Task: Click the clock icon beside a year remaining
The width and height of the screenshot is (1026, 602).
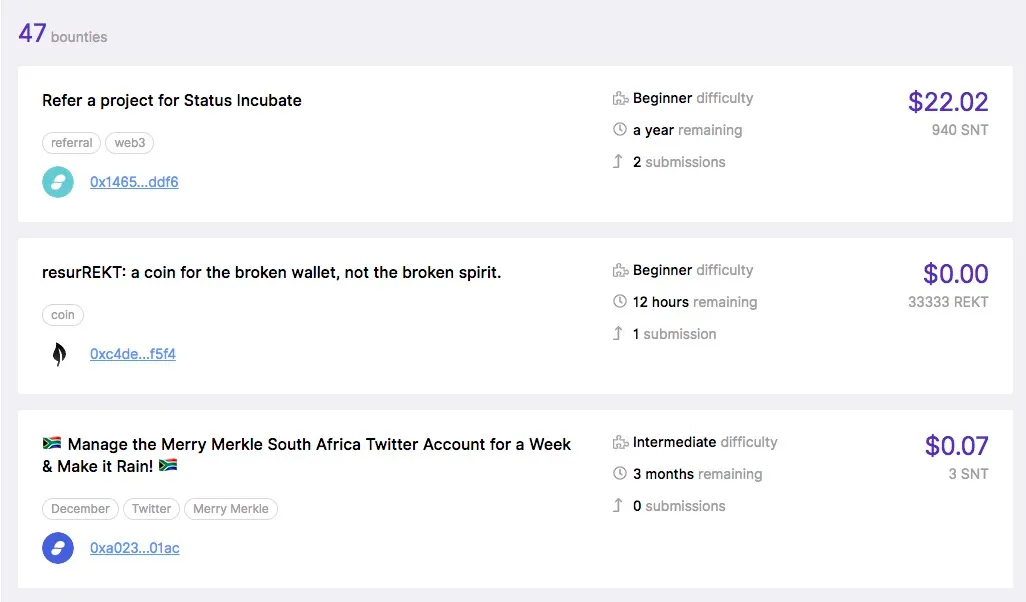Action: [x=620, y=130]
